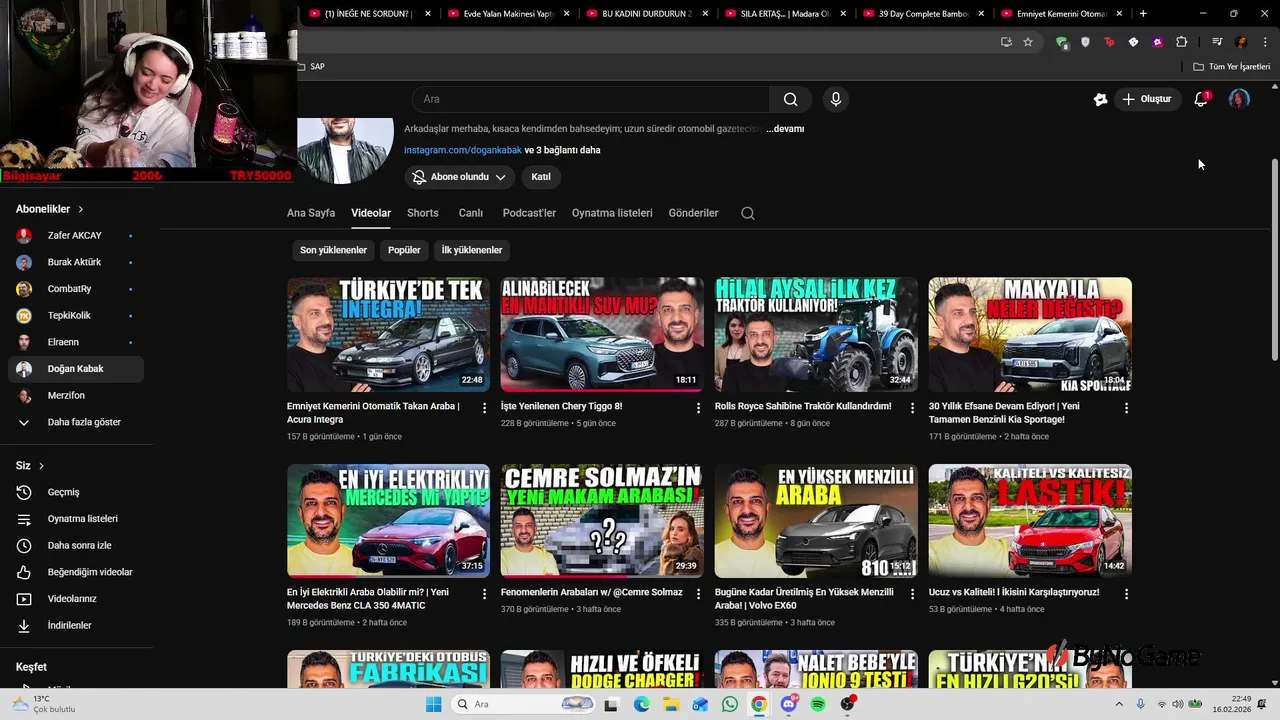Start voice search with the microphone icon

coord(836,99)
